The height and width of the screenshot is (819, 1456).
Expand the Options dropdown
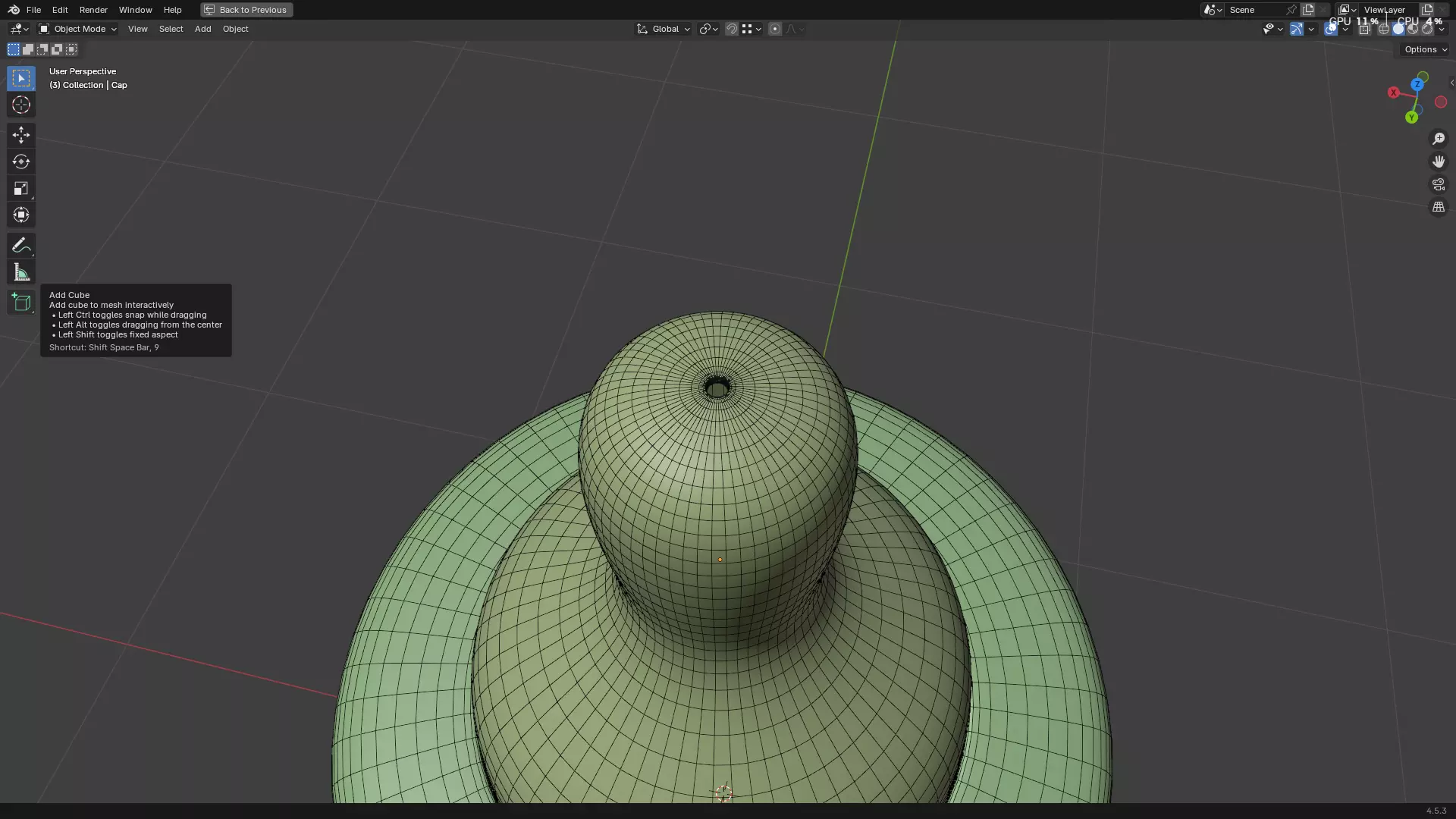click(1425, 49)
